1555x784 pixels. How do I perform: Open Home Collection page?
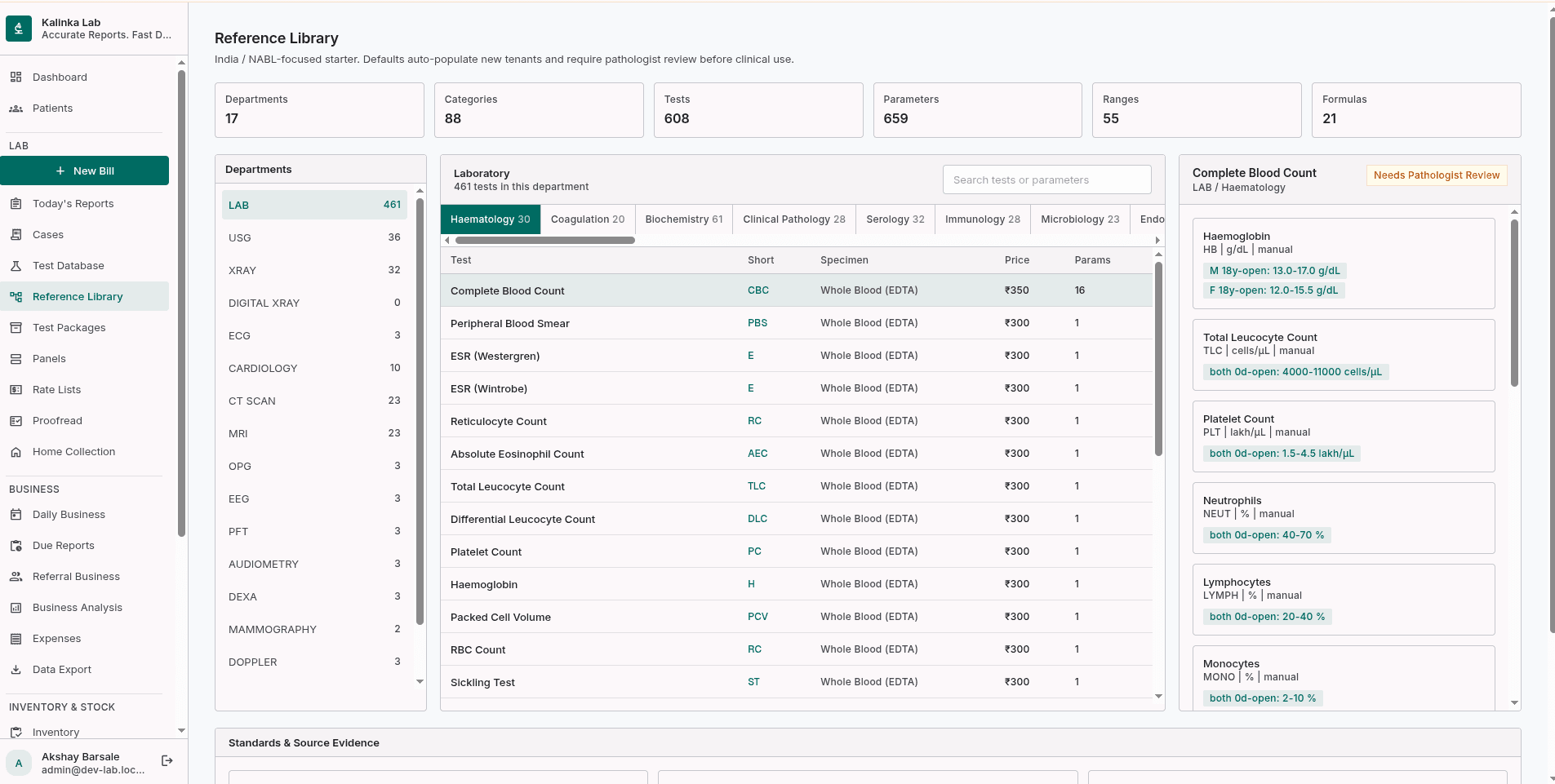click(85, 451)
